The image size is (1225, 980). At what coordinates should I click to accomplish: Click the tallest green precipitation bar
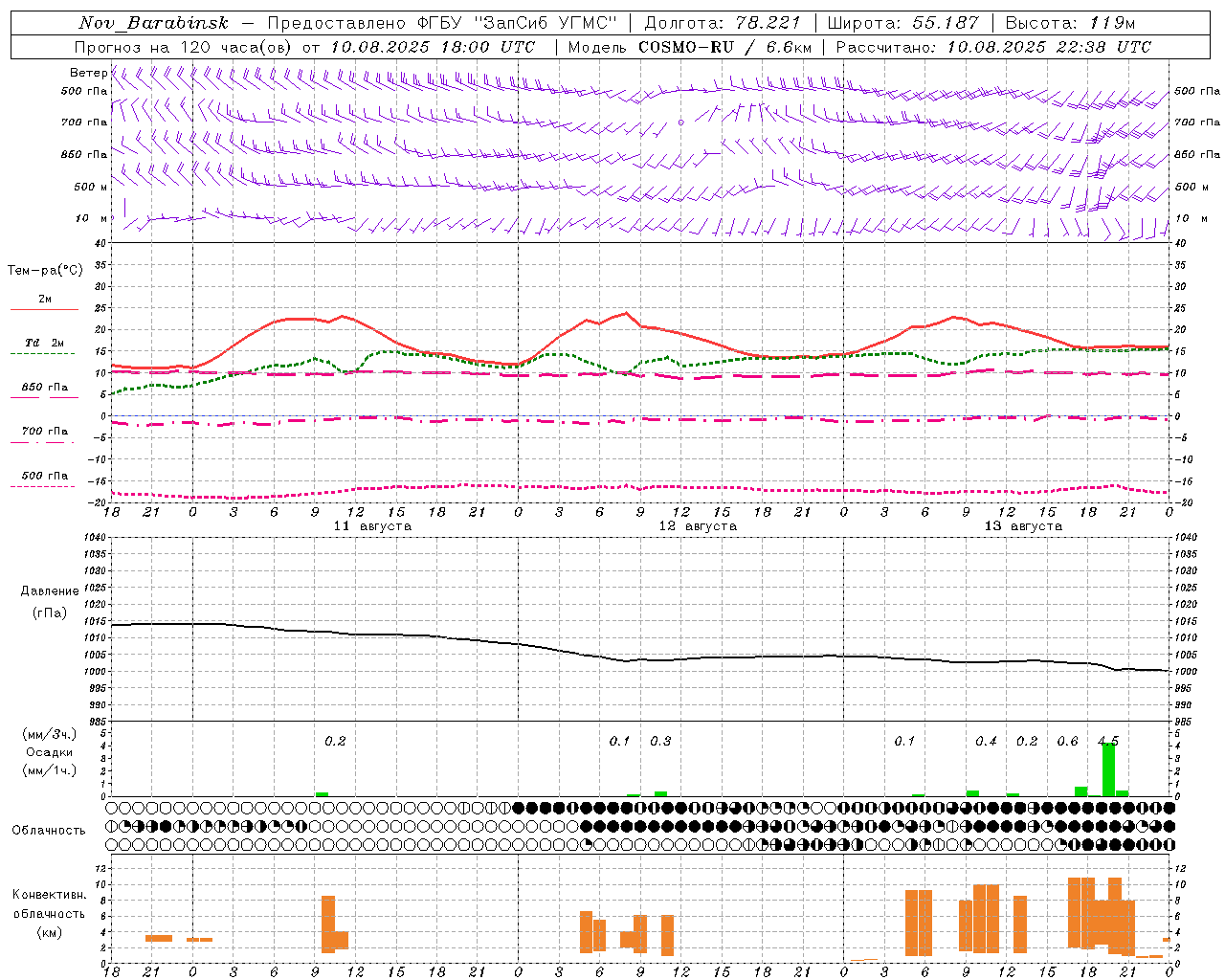1108,769
